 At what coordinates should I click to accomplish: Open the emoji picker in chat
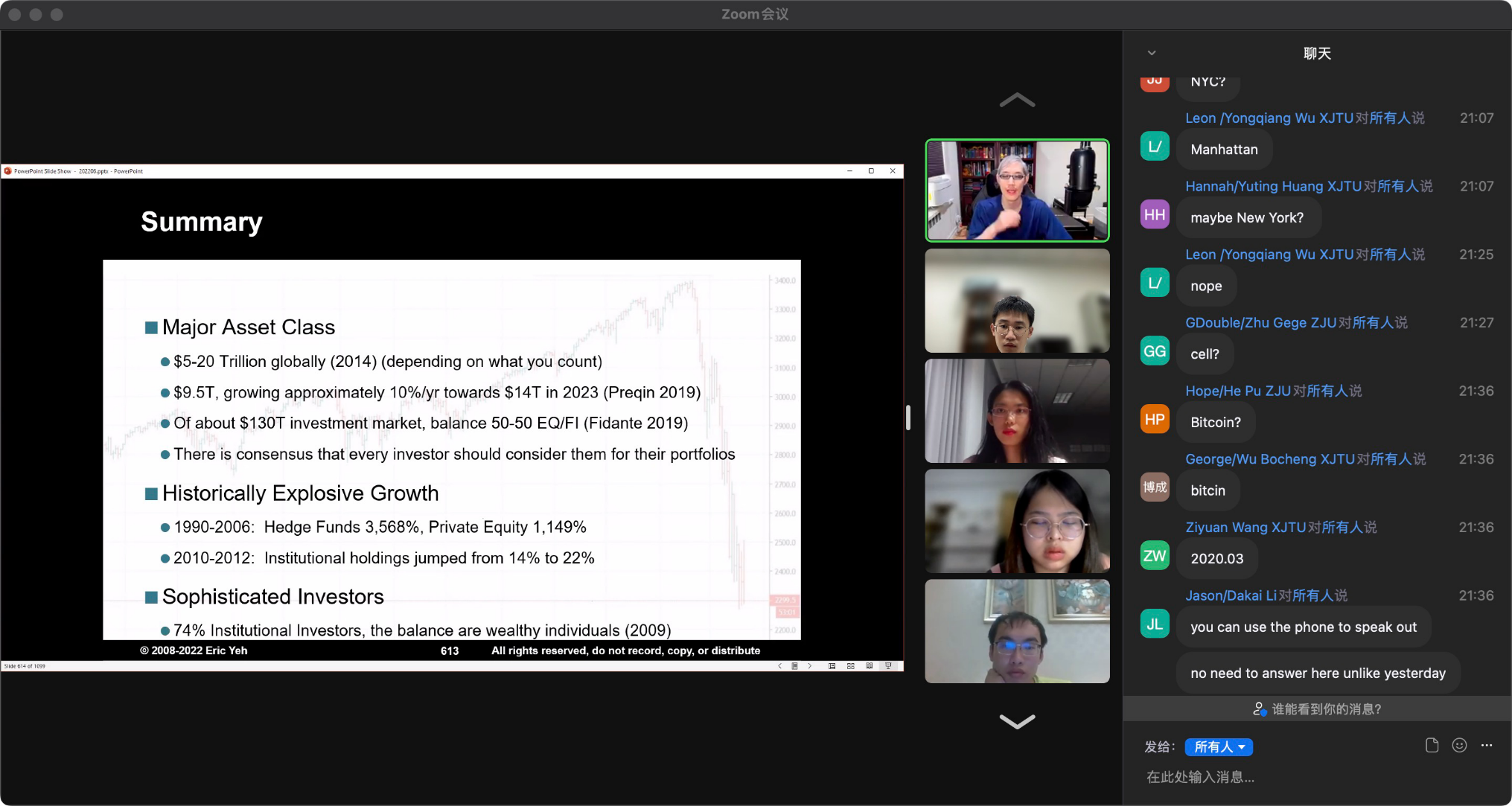(1459, 746)
